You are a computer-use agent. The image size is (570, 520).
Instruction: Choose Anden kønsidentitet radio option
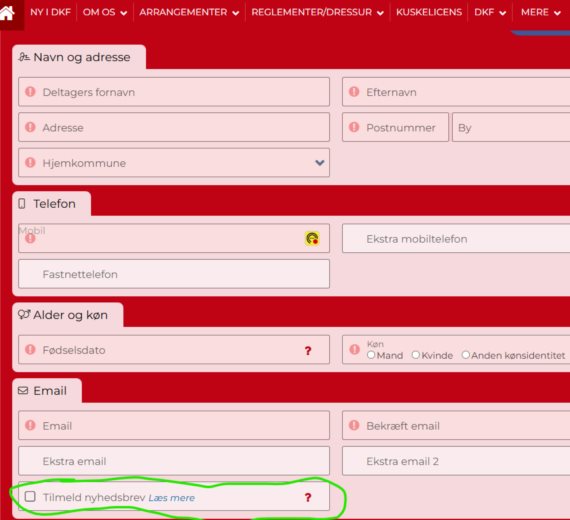click(466, 355)
